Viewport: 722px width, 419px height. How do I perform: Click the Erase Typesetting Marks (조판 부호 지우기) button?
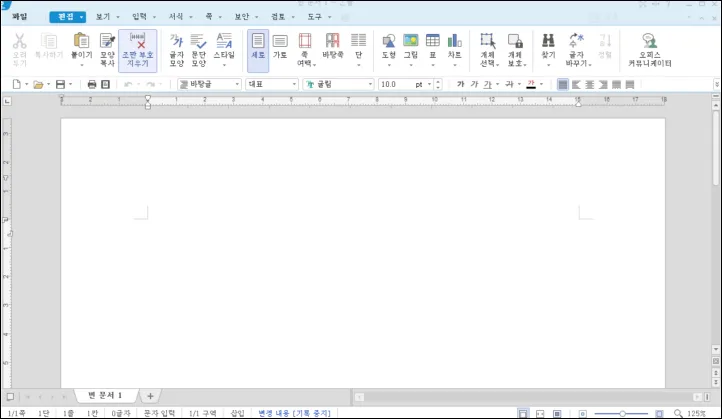coord(138,51)
